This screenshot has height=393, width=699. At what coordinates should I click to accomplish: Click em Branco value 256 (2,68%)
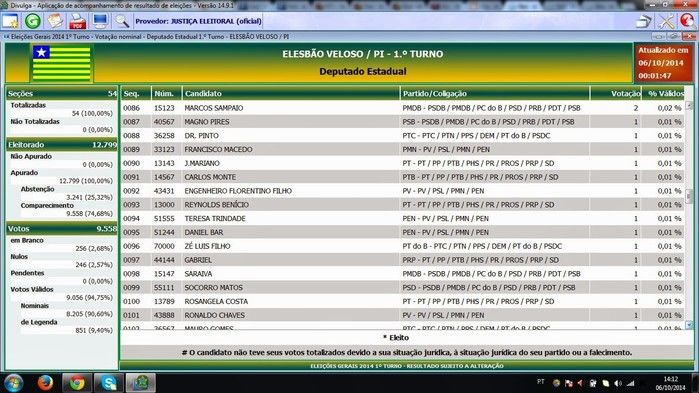[x=94, y=248]
